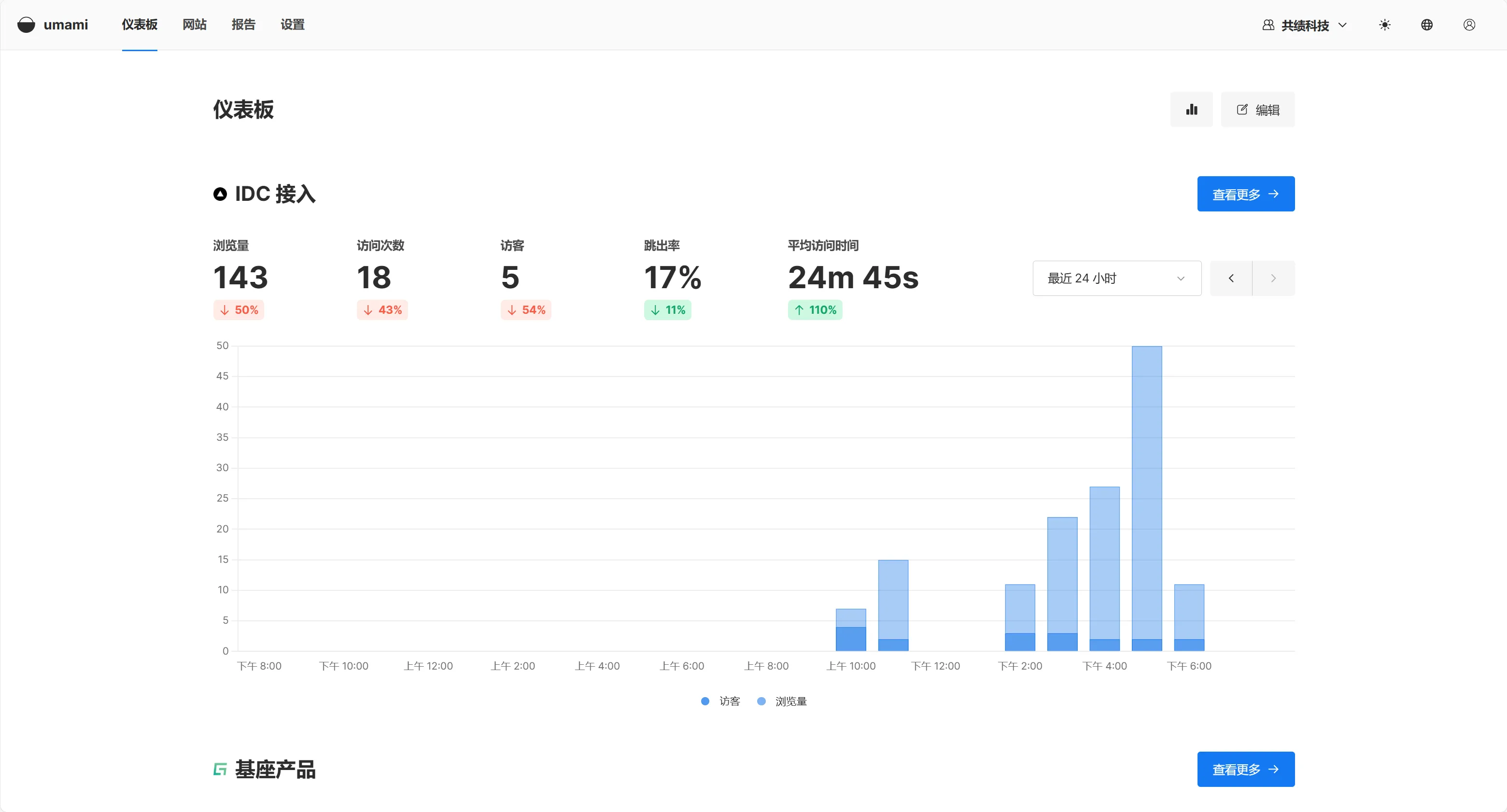Image resolution: width=1507 pixels, height=812 pixels.
Task: Open the 最近 24 小时 date range dropdown
Action: pos(1117,279)
